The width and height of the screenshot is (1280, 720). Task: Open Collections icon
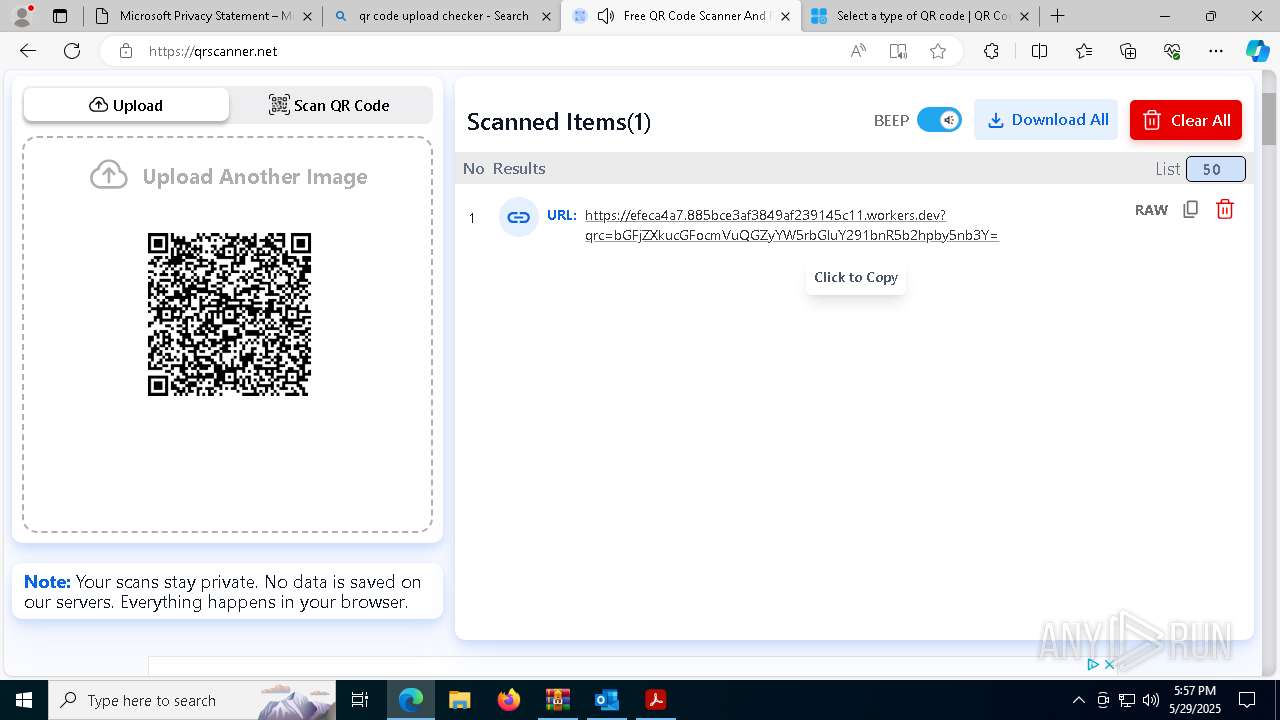click(1128, 51)
